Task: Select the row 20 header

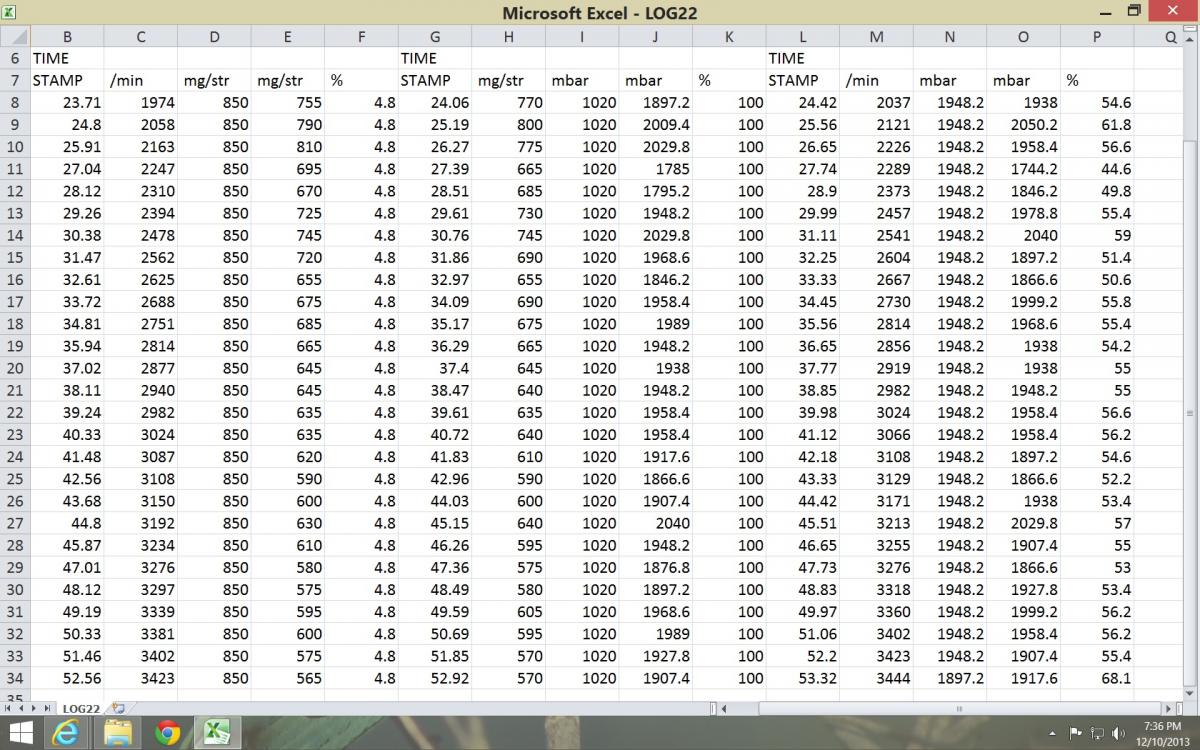Action: (15, 367)
